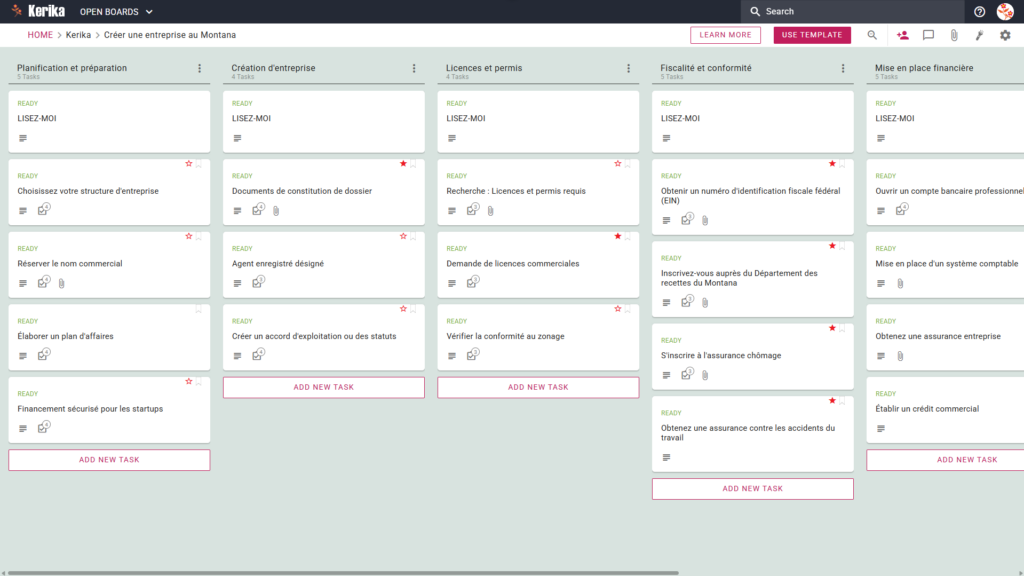Open Planification et préparation column menu
The image size is (1024, 576).
[x=200, y=69]
